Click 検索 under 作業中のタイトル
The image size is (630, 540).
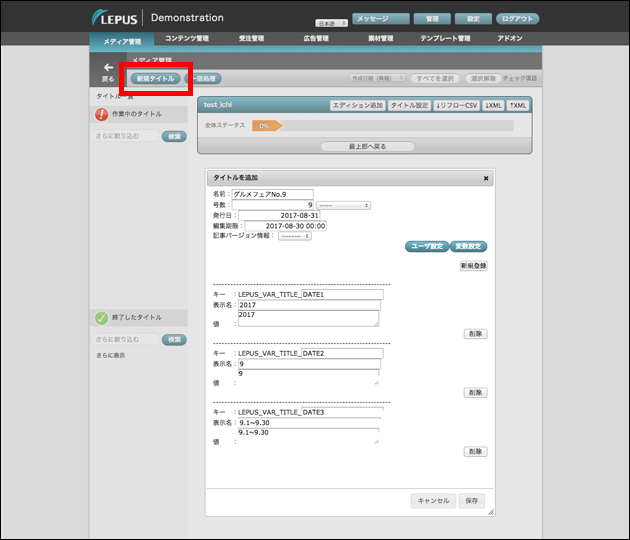[174, 136]
